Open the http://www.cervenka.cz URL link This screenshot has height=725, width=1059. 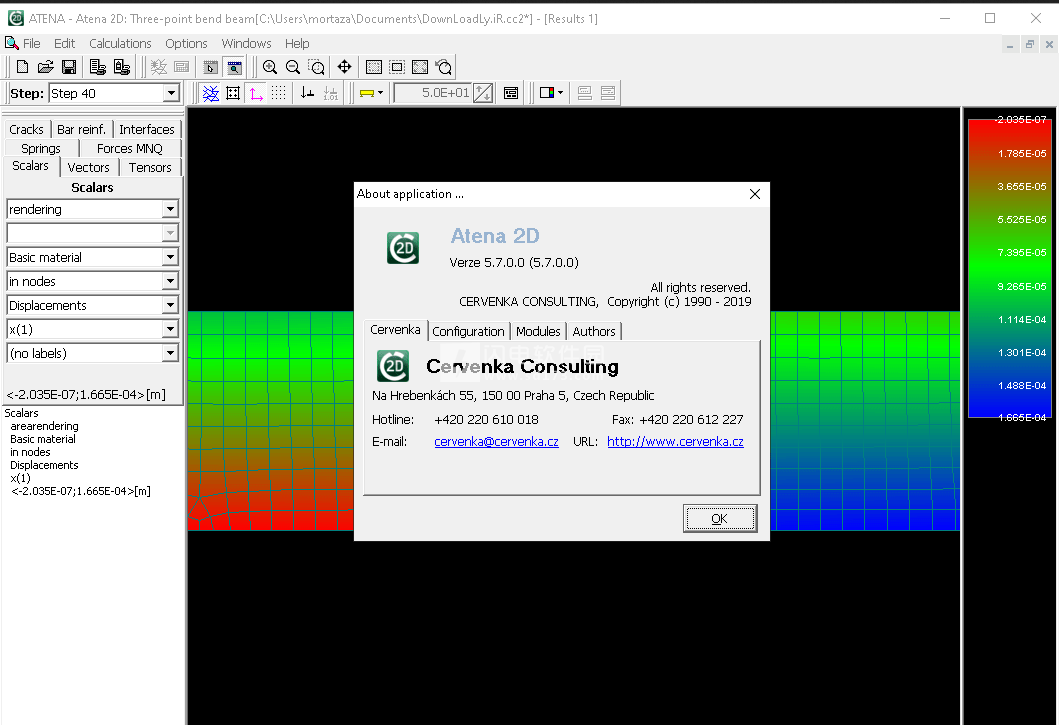pyautogui.click(x=675, y=441)
